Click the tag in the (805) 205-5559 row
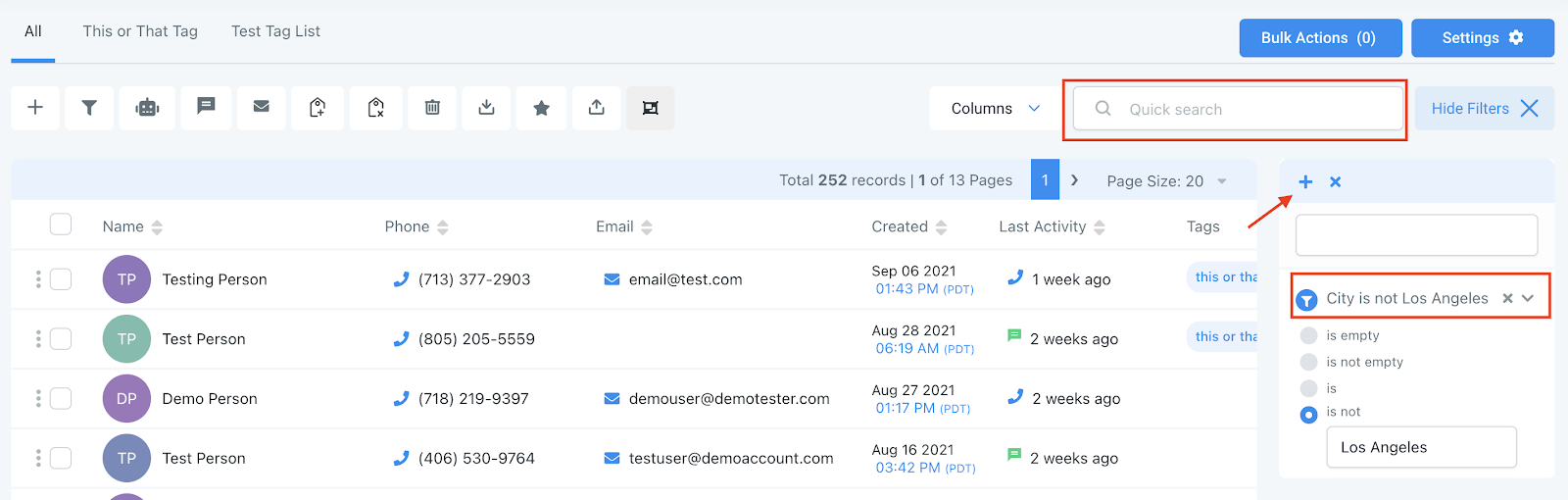Viewport: 1568px width, 500px height. click(x=1222, y=336)
